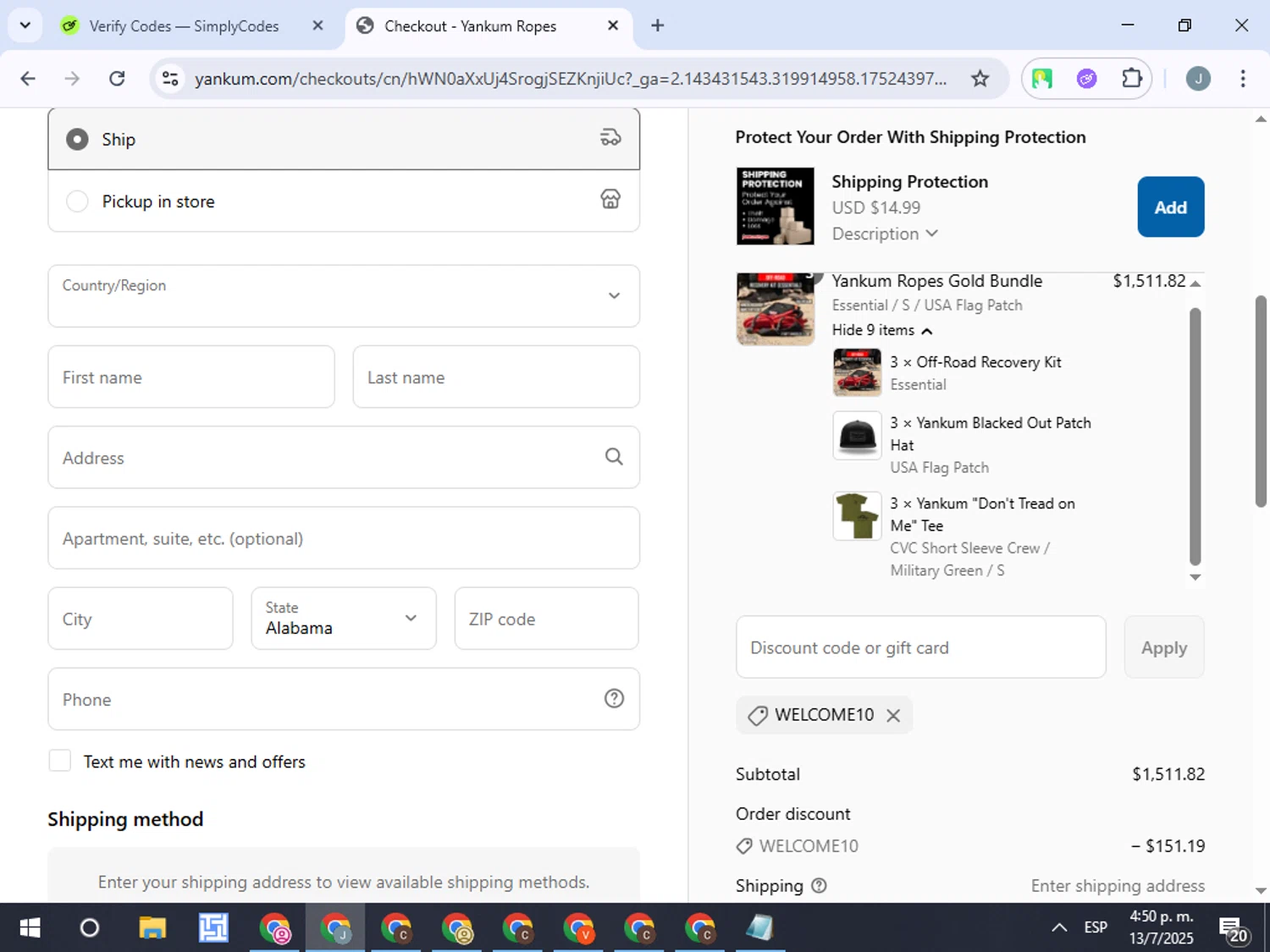Open Chrome three-dot menu
Viewport: 1270px width, 952px height.
click(1242, 79)
